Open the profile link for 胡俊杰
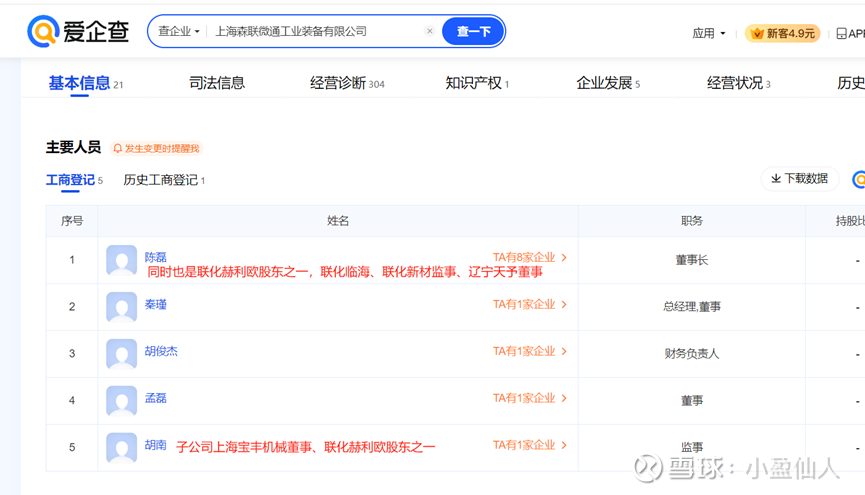Image resolution: width=865 pixels, height=495 pixels. (x=161, y=352)
